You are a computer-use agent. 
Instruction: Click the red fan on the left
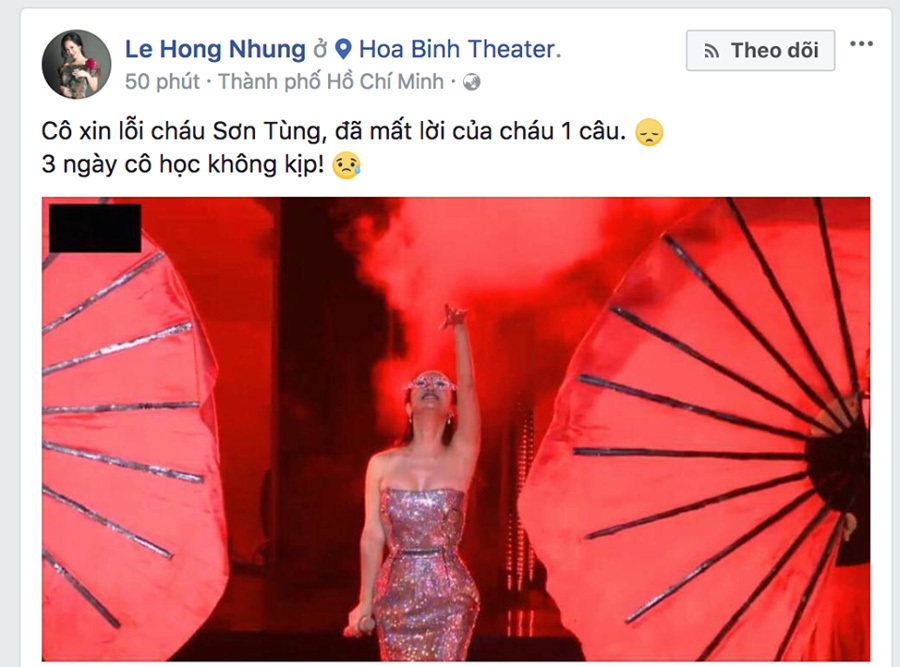click(x=132, y=442)
